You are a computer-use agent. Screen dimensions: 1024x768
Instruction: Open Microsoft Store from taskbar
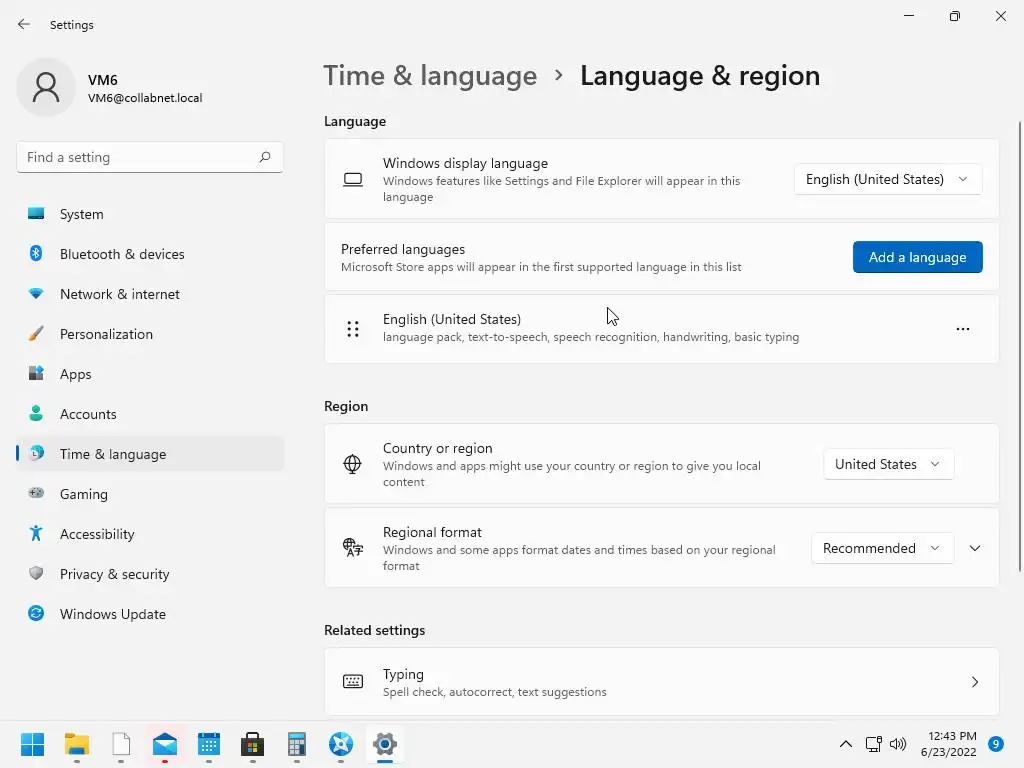coord(252,744)
